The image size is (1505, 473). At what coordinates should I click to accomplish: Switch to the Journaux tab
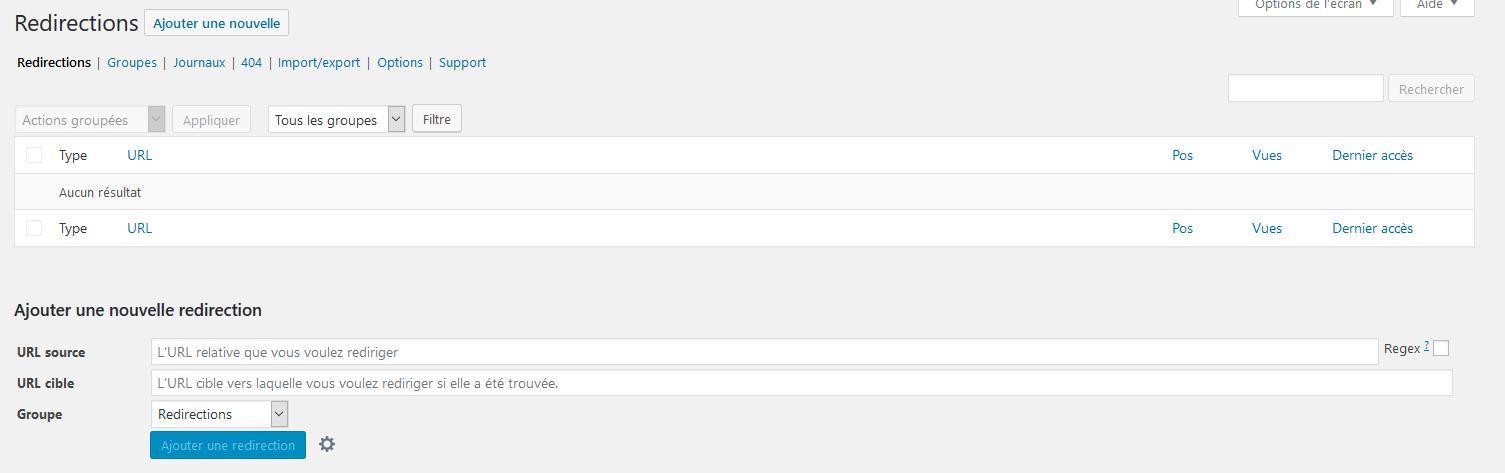[199, 62]
